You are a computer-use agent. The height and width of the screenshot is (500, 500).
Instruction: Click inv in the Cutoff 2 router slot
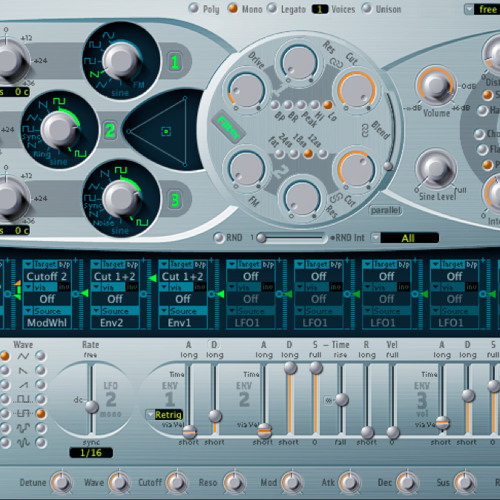64,287
